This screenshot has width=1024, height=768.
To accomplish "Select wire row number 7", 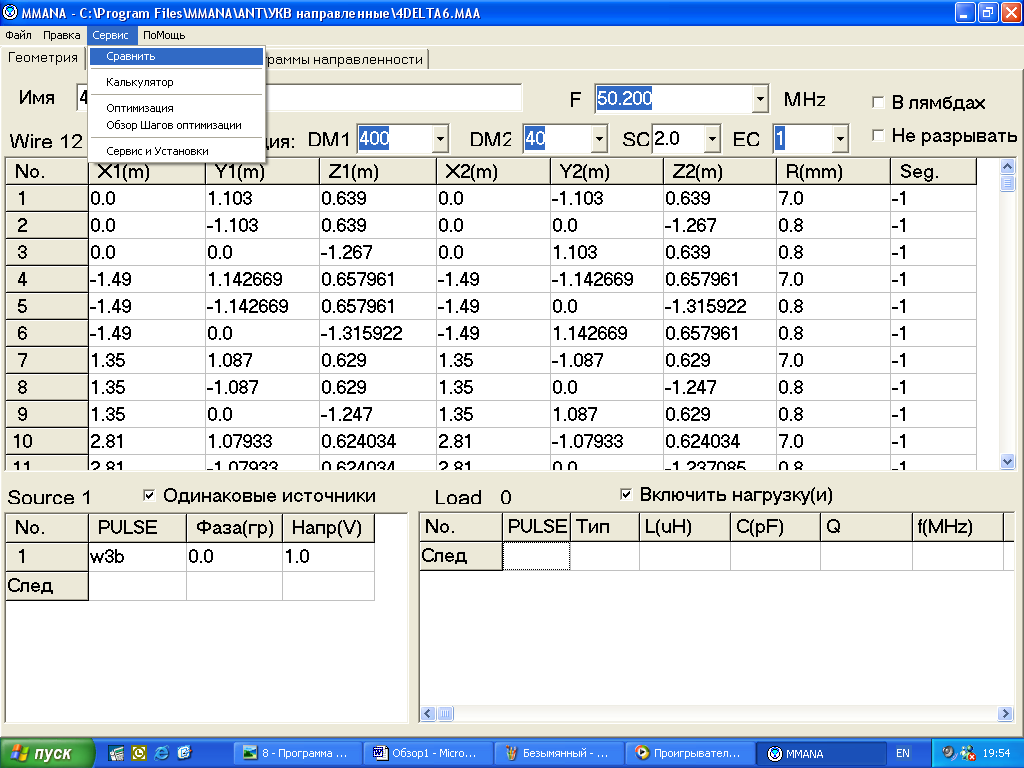I will 46,360.
